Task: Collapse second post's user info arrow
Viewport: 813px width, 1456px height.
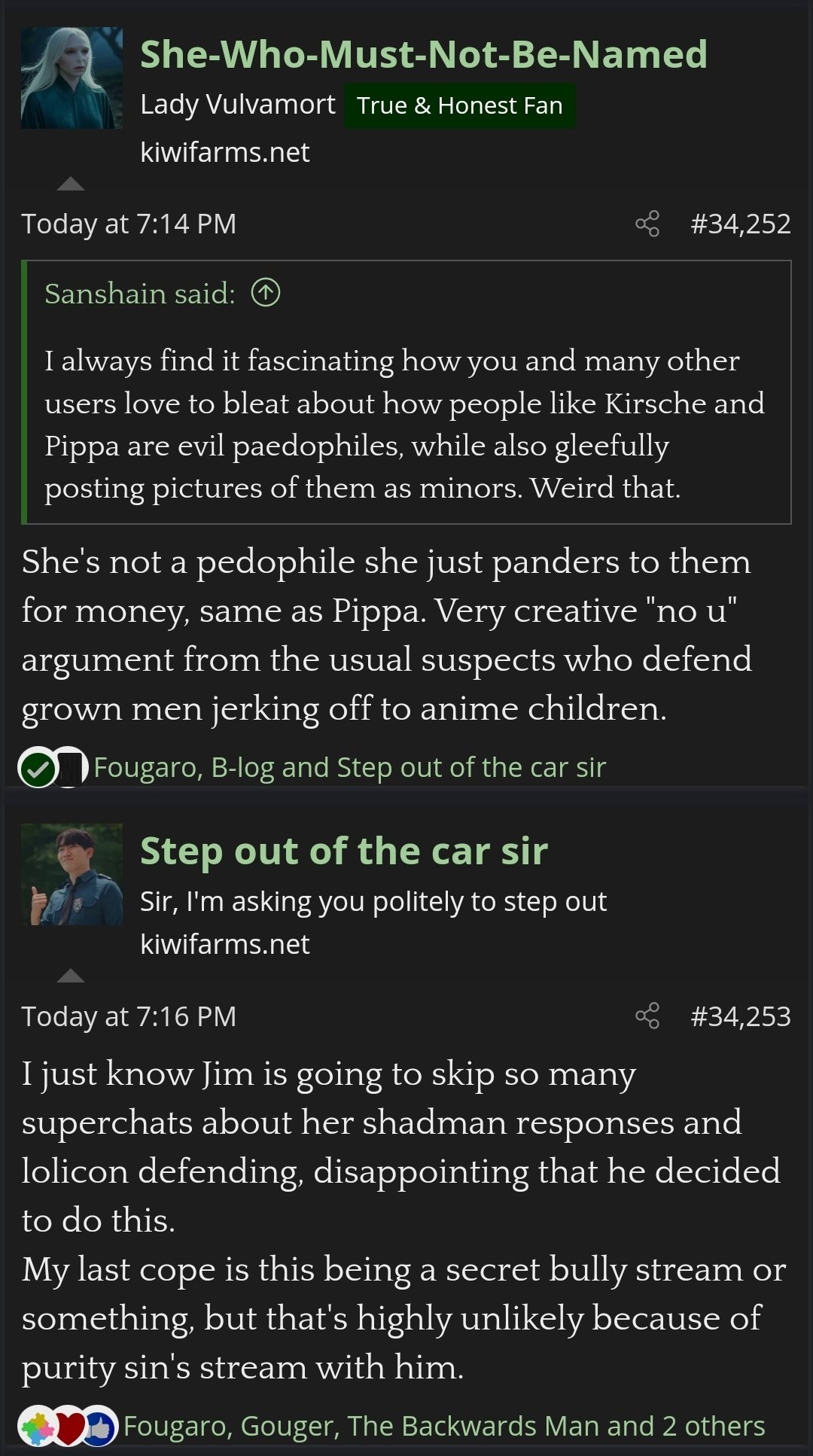Action: tap(71, 976)
